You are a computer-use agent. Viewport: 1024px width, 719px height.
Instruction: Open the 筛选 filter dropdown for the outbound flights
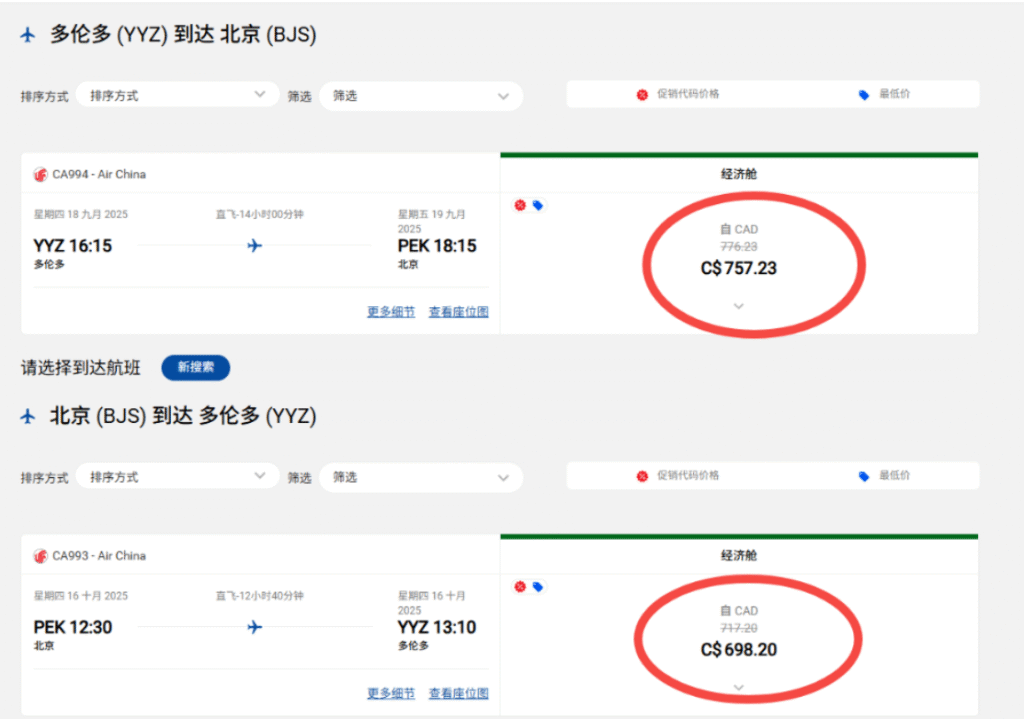point(421,96)
